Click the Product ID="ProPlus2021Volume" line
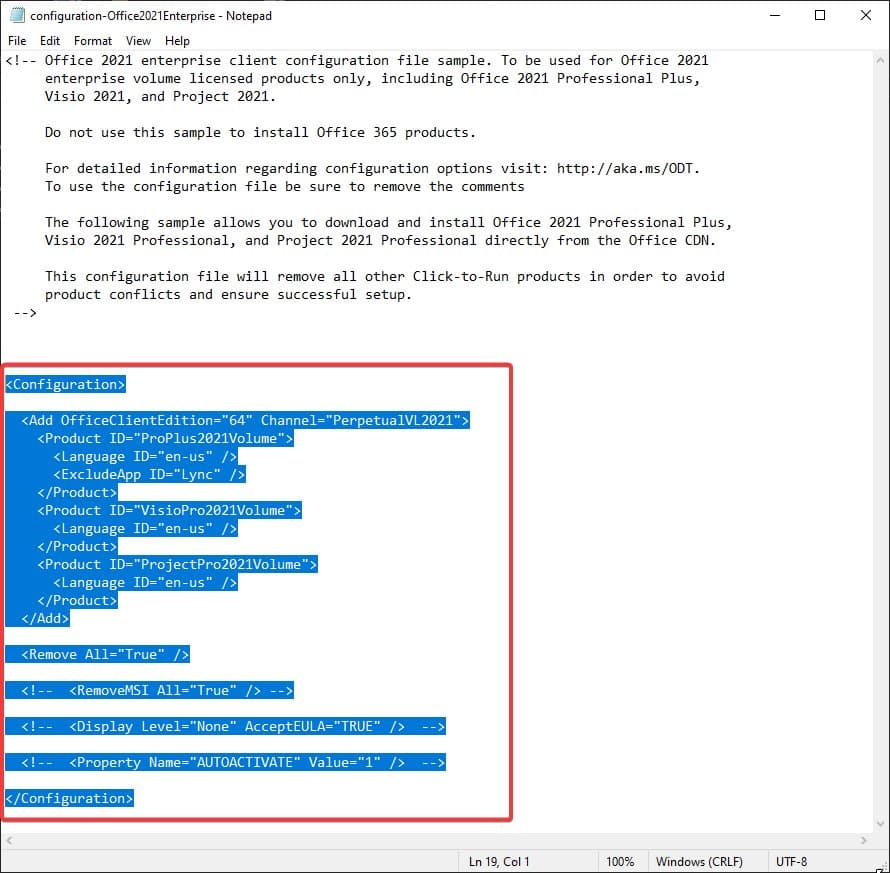This screenshot has height=873, width=890. point(165,438)
